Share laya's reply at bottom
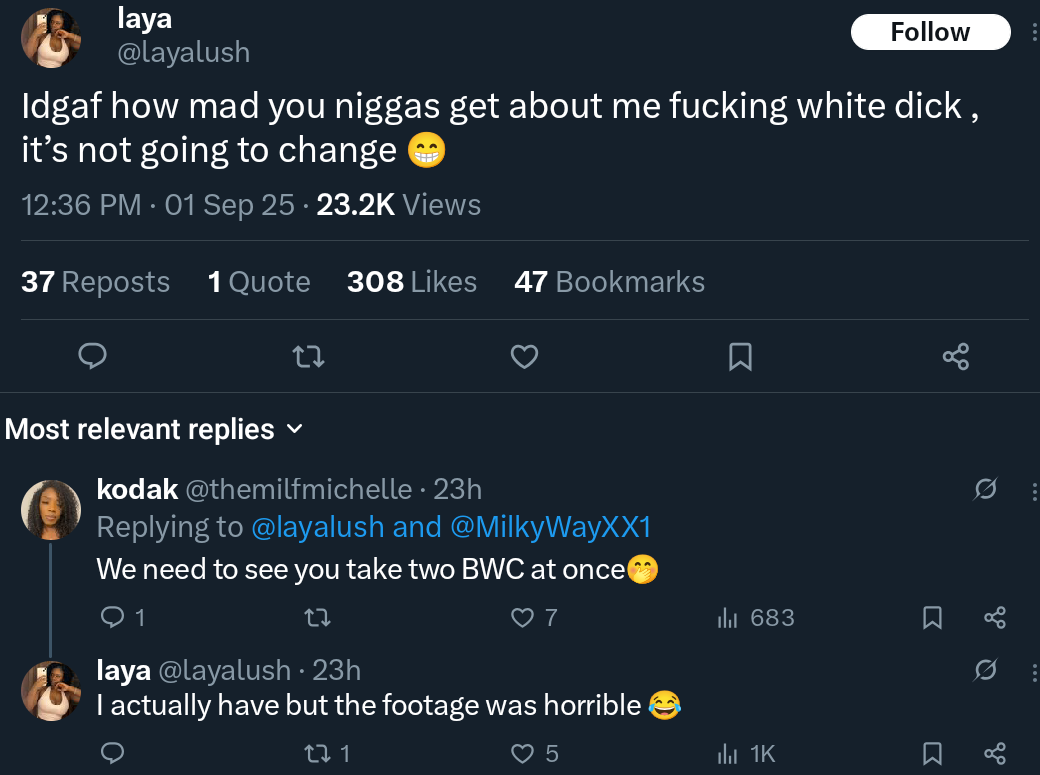The width and height of the screenshot is (1040, 775). pyautogui.click(x=994, y=753)
